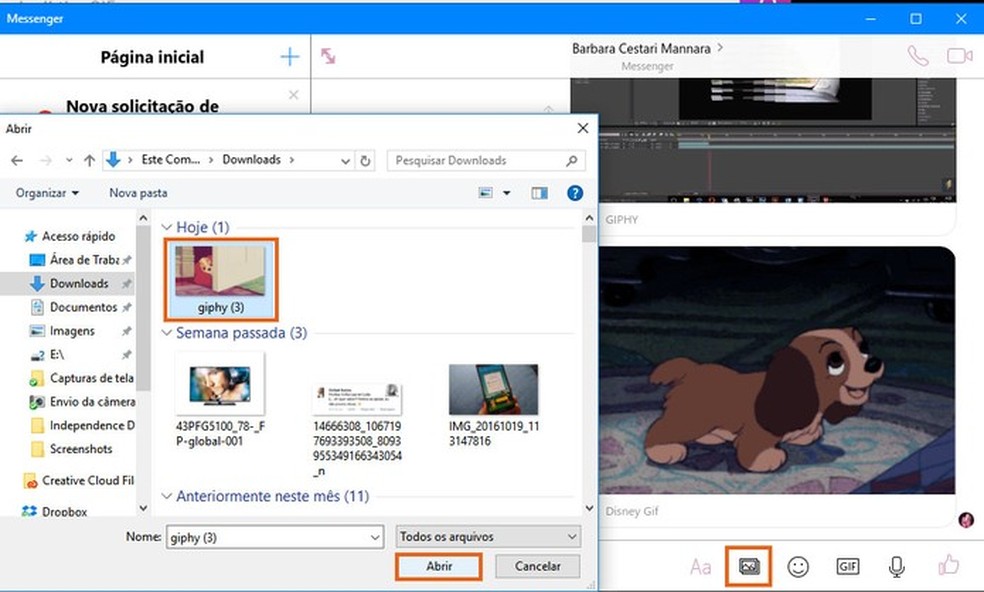Click the Abrir button
984x592 pixels.
(439, 566)
